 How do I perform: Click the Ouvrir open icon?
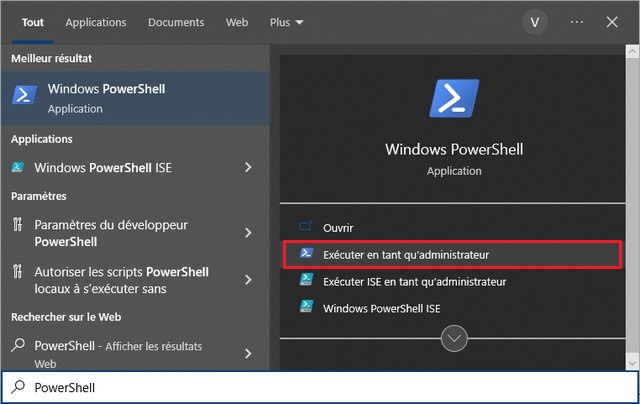306,226
